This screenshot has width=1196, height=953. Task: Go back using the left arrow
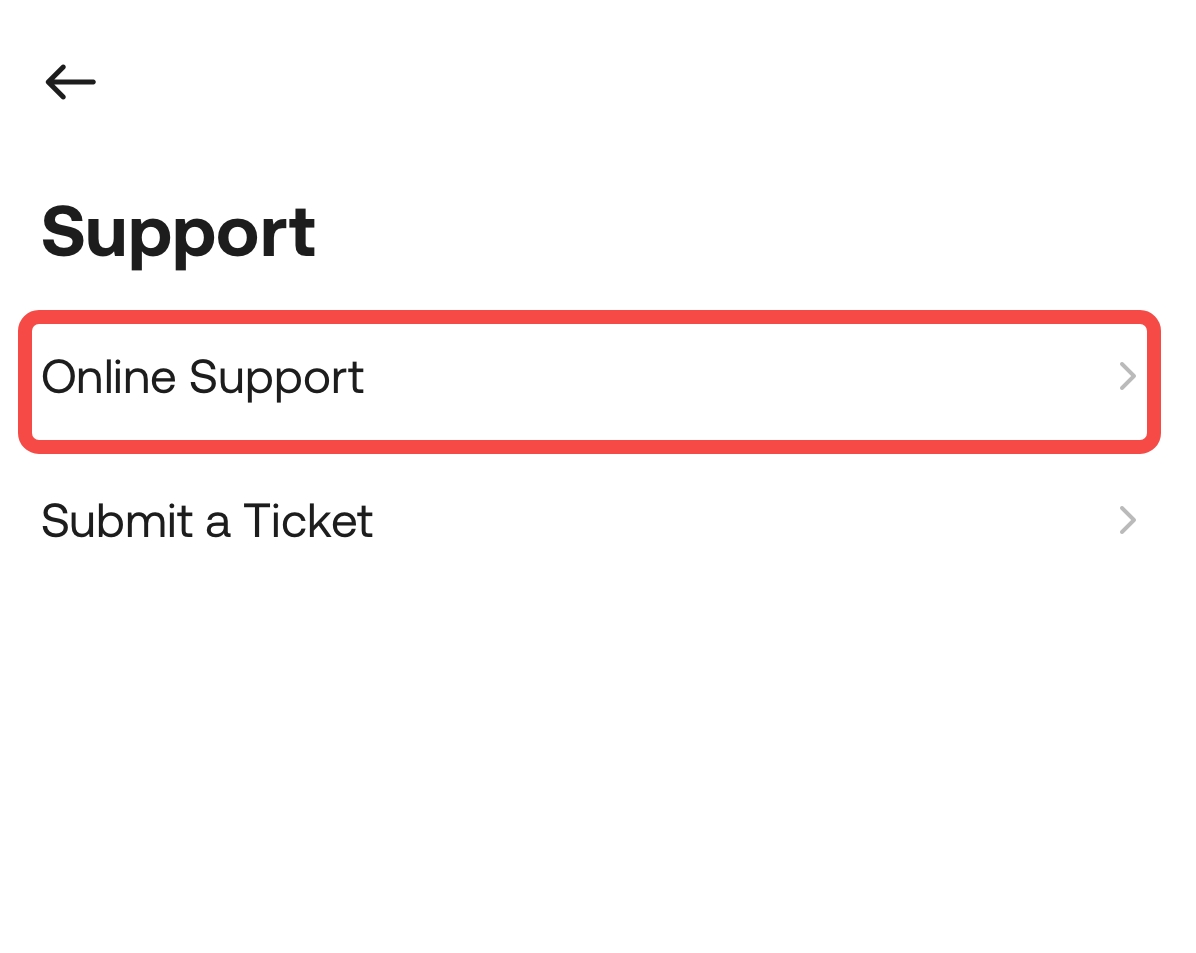70,82
